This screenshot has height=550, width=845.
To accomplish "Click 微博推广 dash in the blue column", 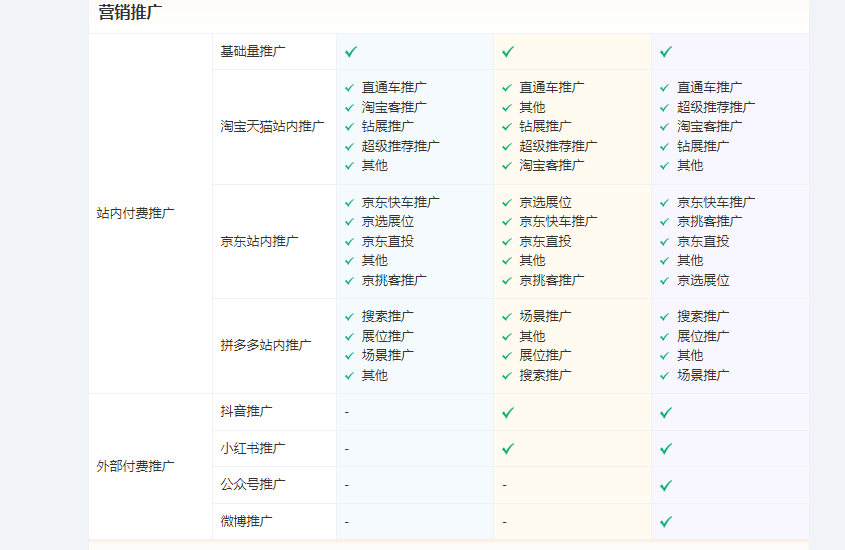I will click(x=347, y=522).
